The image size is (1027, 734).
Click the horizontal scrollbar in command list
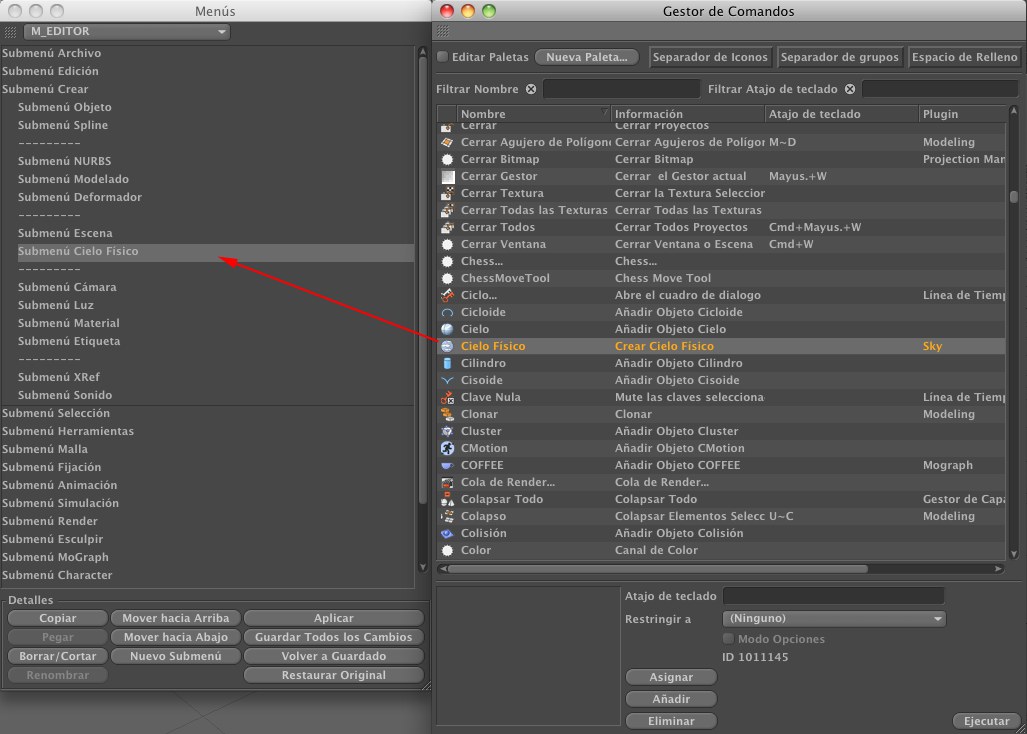point(657,569)
